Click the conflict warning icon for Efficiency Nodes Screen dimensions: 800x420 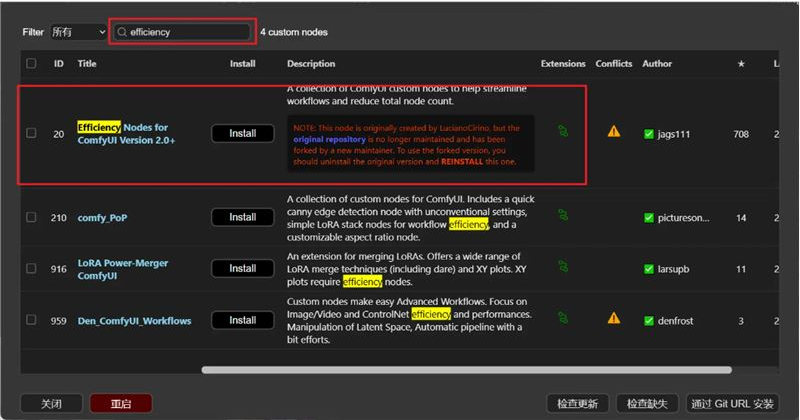tap(614, 132)
